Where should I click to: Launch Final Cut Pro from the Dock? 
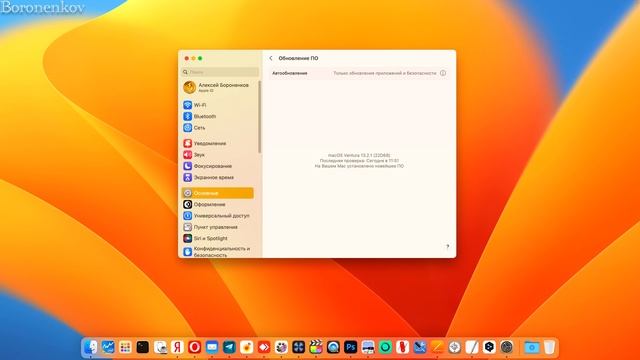click(x=316, y=347)
